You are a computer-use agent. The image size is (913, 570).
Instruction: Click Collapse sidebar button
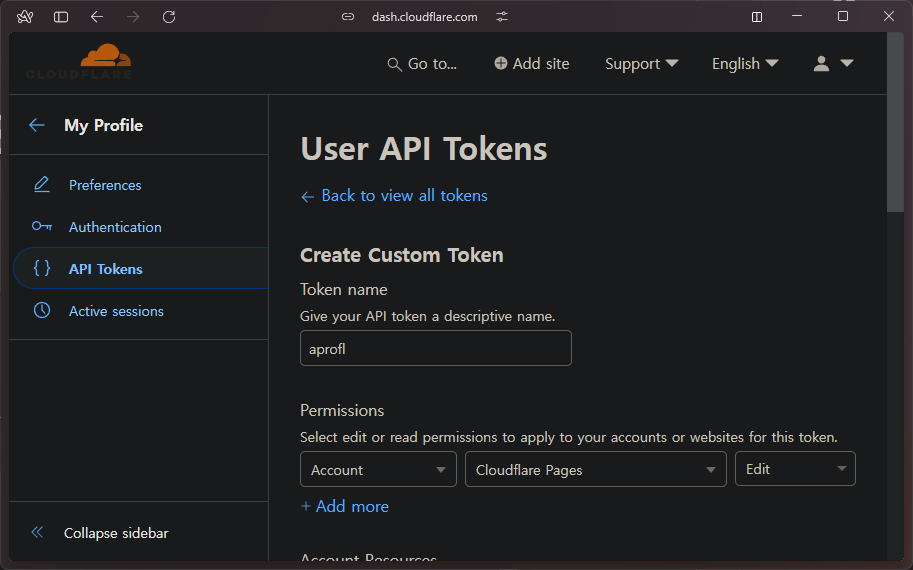click(116, 533)
